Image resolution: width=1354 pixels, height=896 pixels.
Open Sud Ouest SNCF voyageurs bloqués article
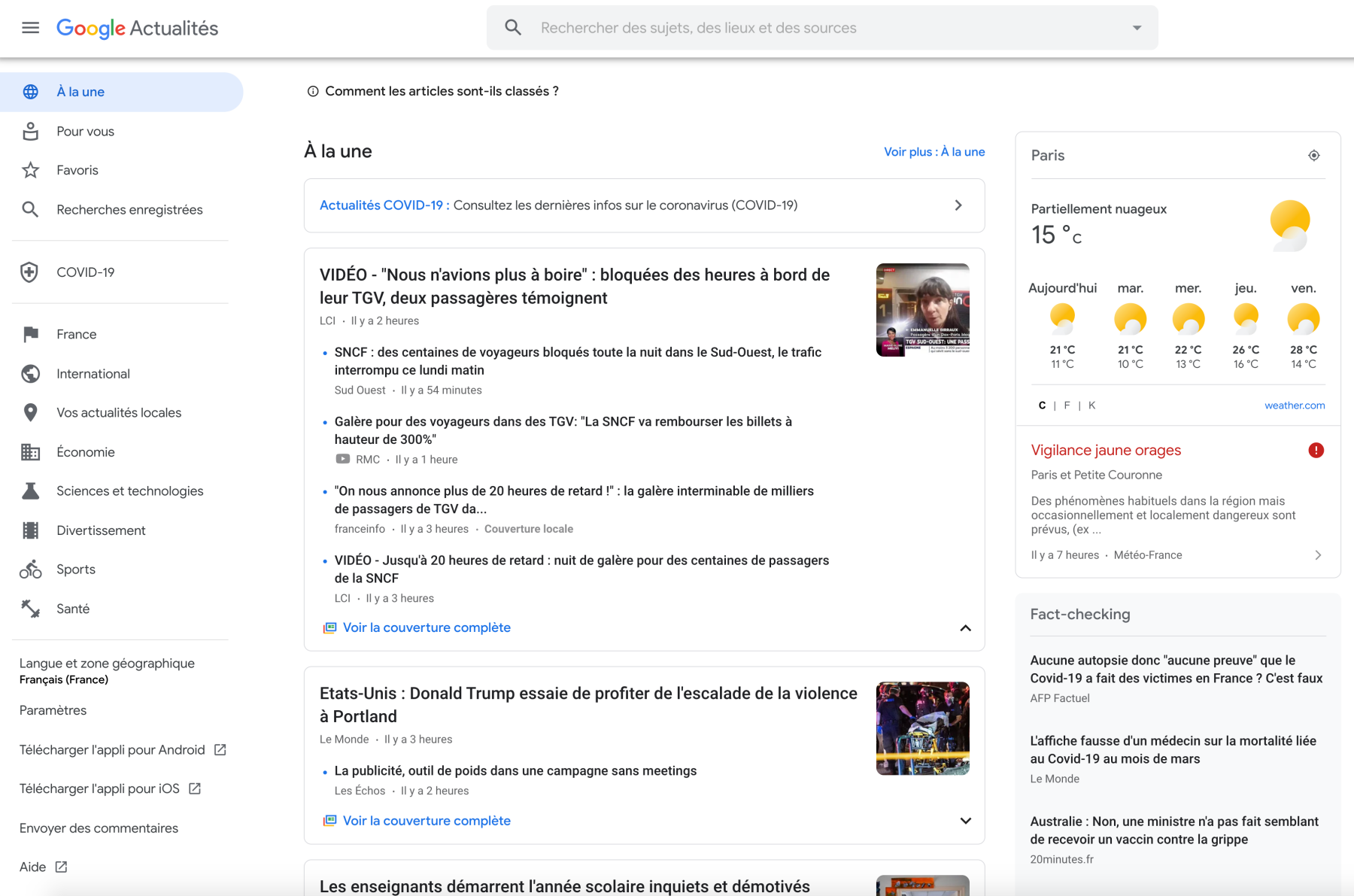point(578,361)
